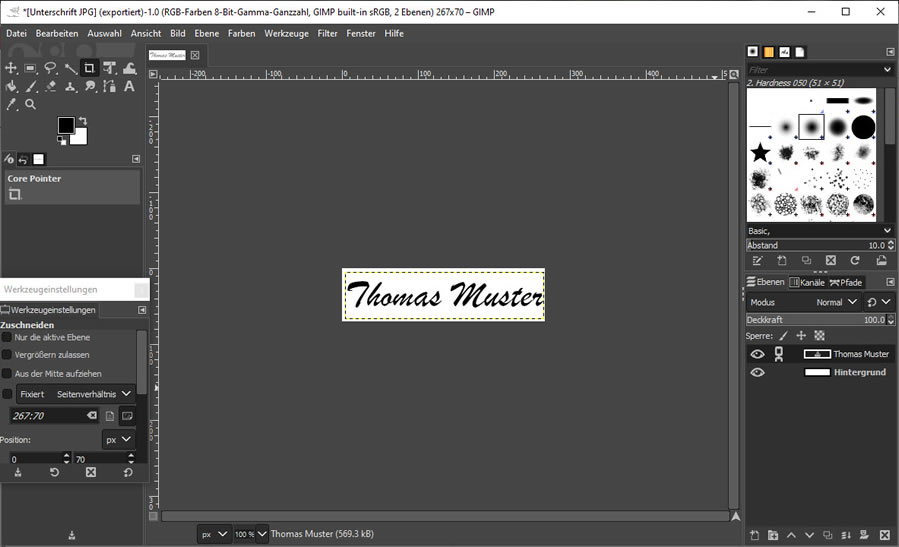The width and height of the screenshot is (899, 547).
Task: Open the layer mode group switcher dropdown
Action: pyautogui.click(x=878, y=302)
